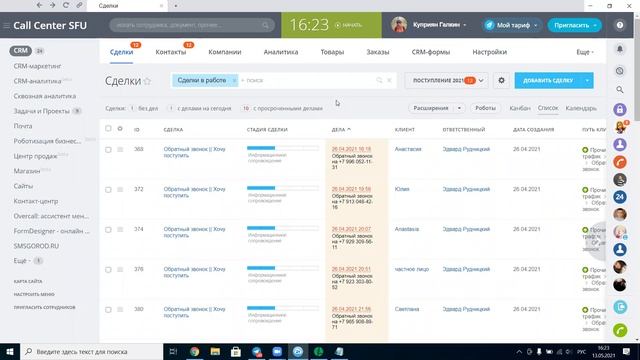Screen dimensions: 640x360
Task: Click the magnifier search icon in right sidebar
Action: (620, 89)
